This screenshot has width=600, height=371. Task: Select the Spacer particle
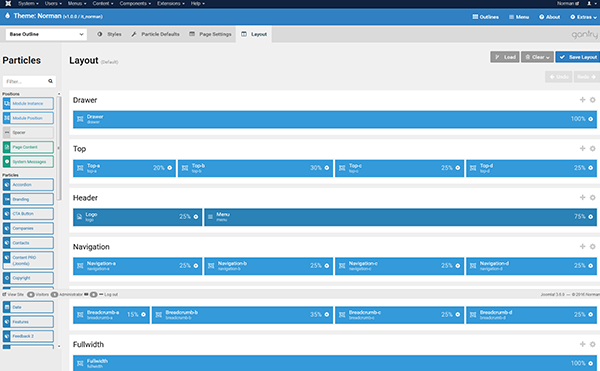(x=28, y=133)
